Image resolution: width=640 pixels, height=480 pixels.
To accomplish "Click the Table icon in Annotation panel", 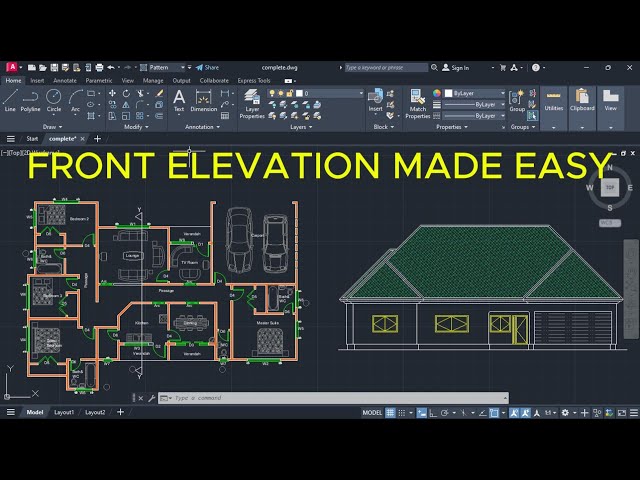I will (x=225, y=116).
